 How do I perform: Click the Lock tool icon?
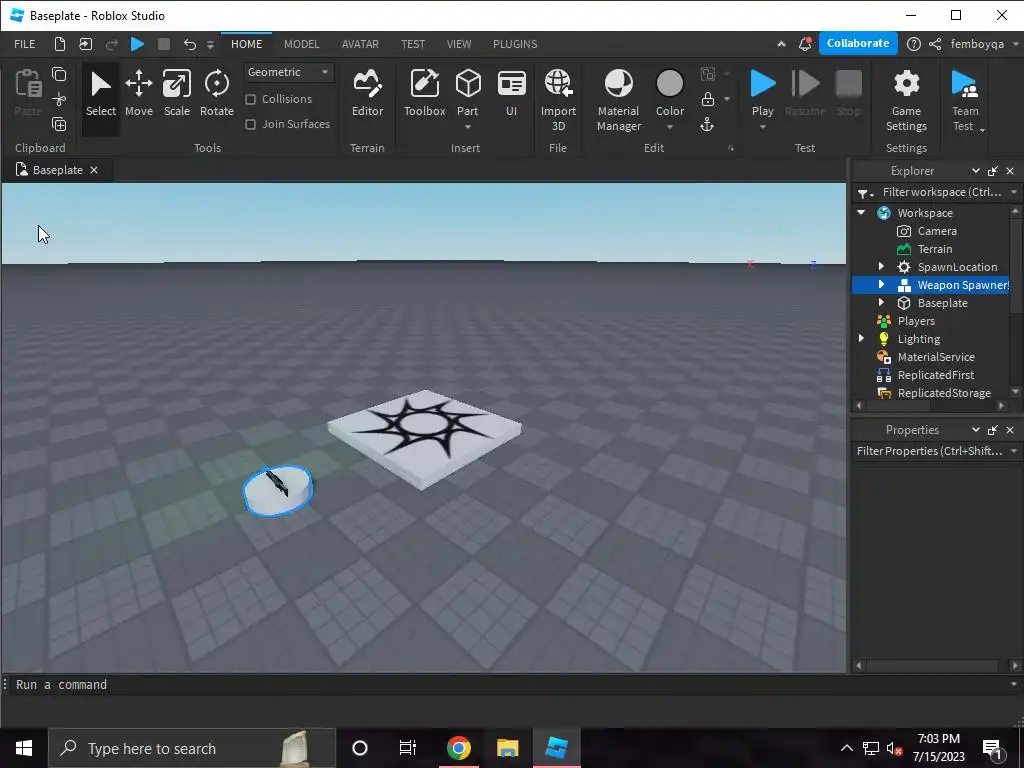point(708,99)
